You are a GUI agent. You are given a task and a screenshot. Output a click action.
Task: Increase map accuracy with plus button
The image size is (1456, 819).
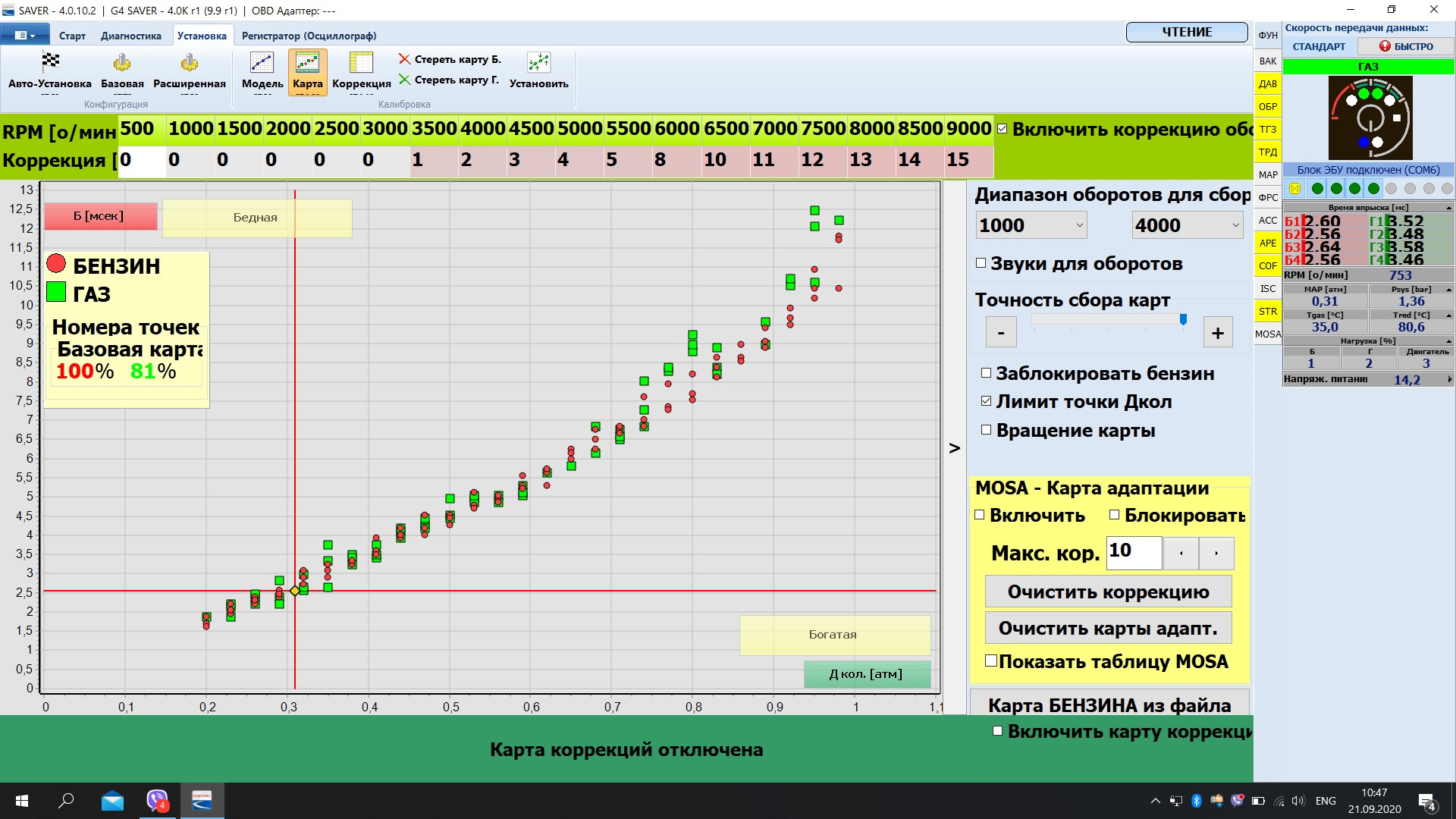coord(1218,332)
